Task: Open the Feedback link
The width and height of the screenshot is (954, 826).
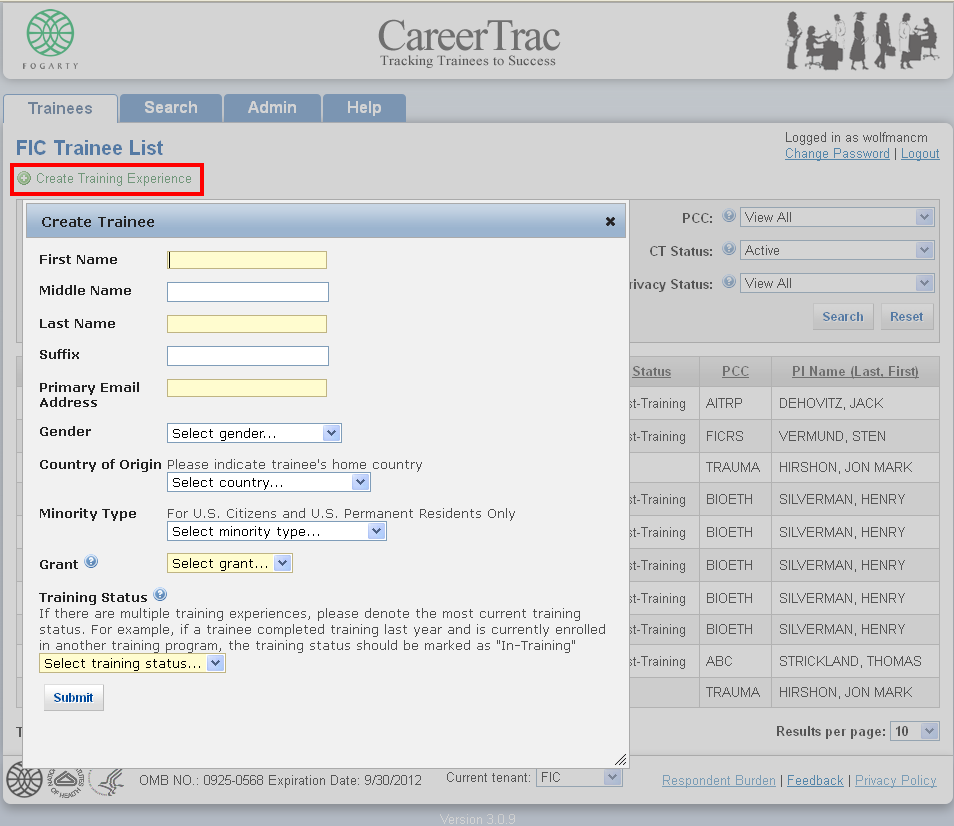Action: [815, 780]
